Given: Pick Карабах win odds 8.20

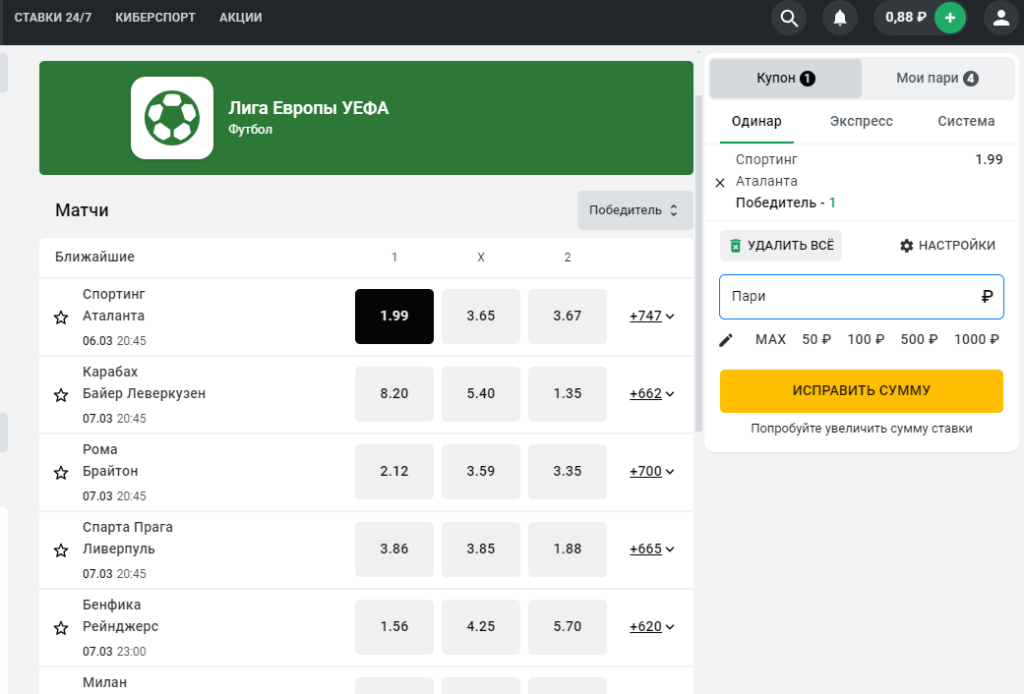Looking at the screenshot, I should click(394, 394).
